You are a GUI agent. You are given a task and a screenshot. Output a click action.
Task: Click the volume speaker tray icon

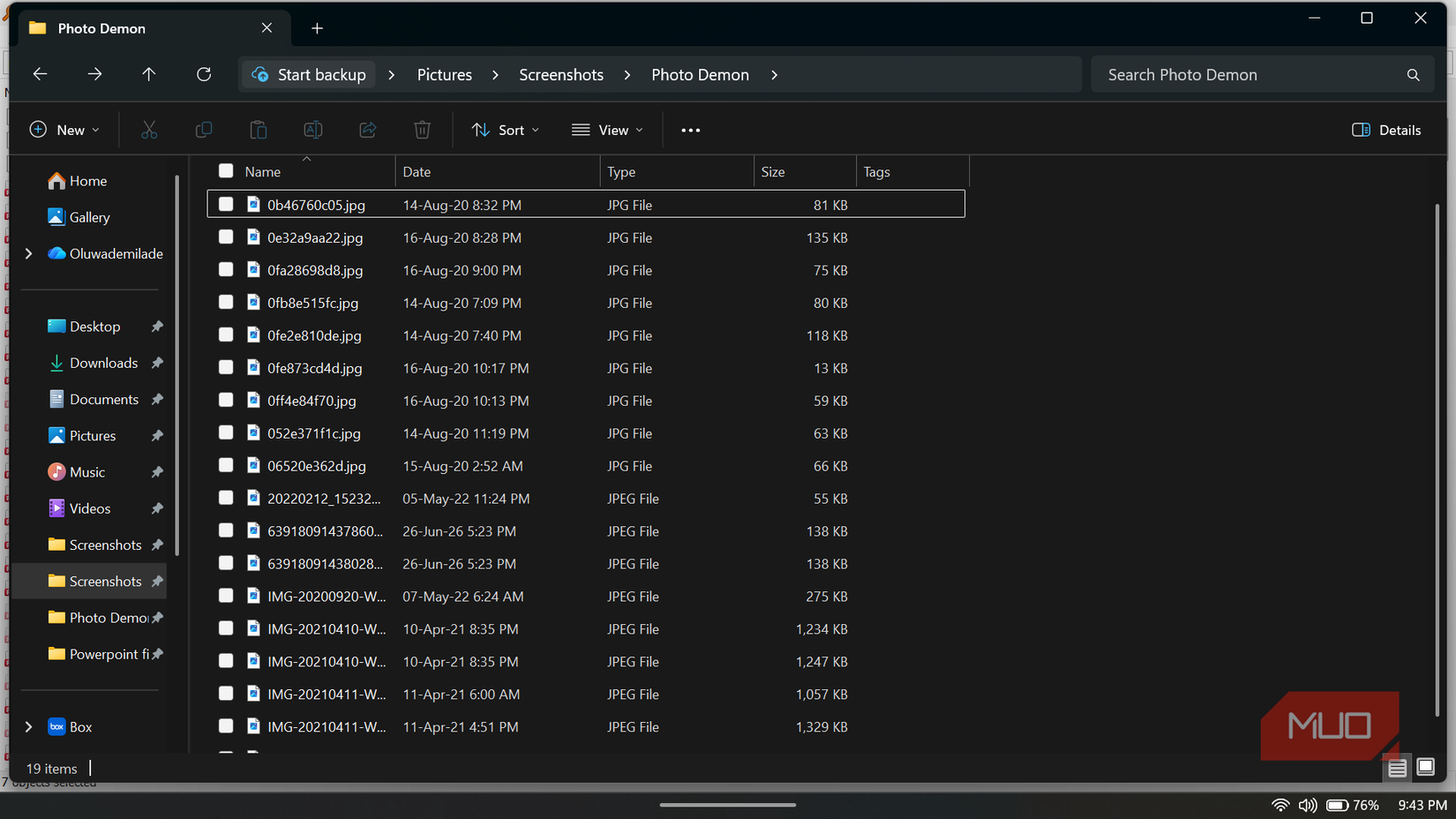pyautogui.click(x=1308, y=805)
